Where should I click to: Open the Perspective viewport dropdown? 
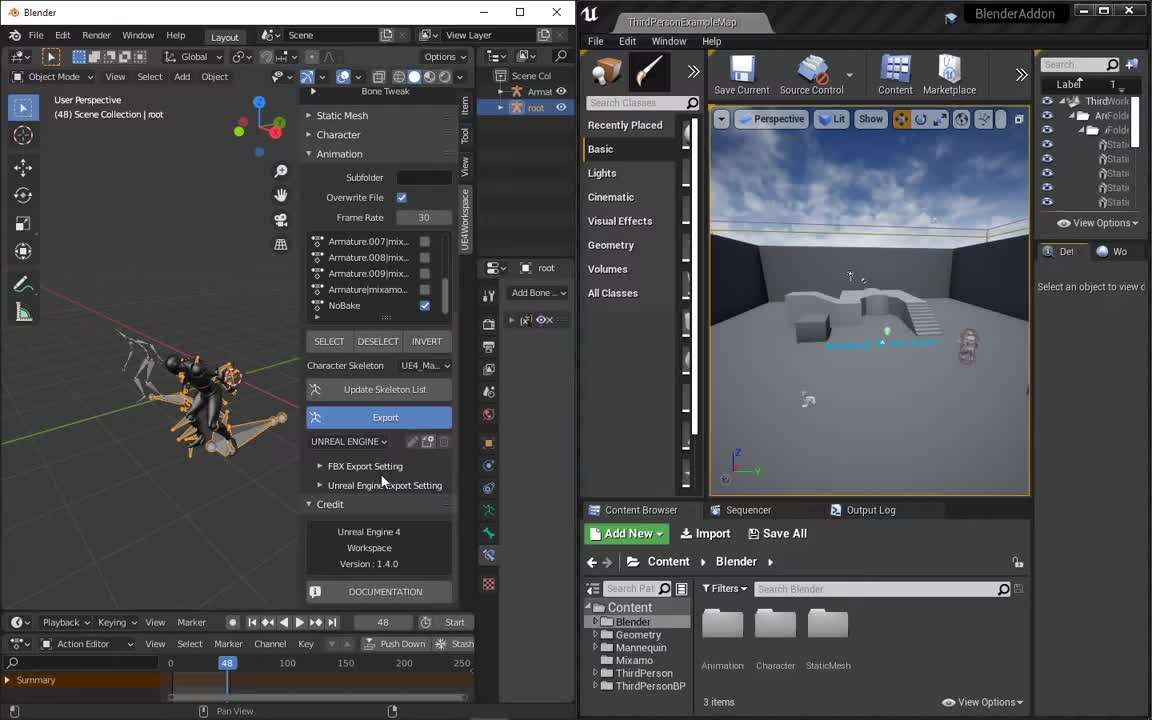click(778, 119)
